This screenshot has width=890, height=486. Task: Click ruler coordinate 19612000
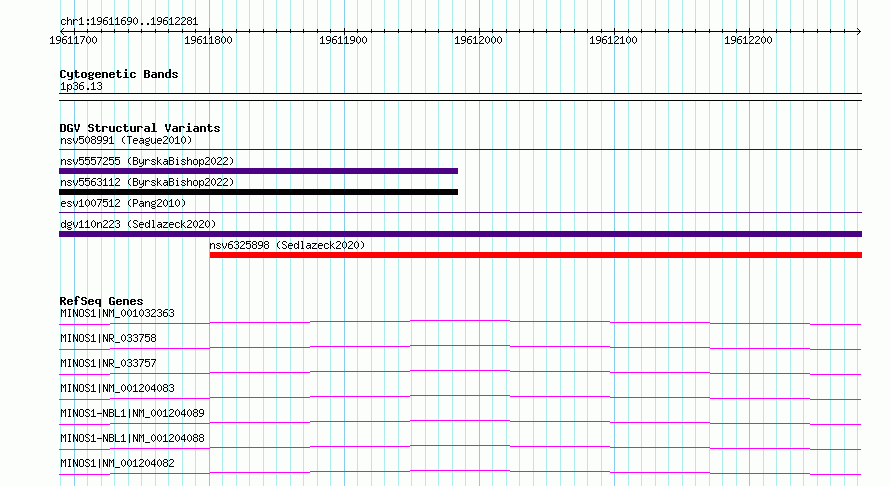tap(478, 40)
